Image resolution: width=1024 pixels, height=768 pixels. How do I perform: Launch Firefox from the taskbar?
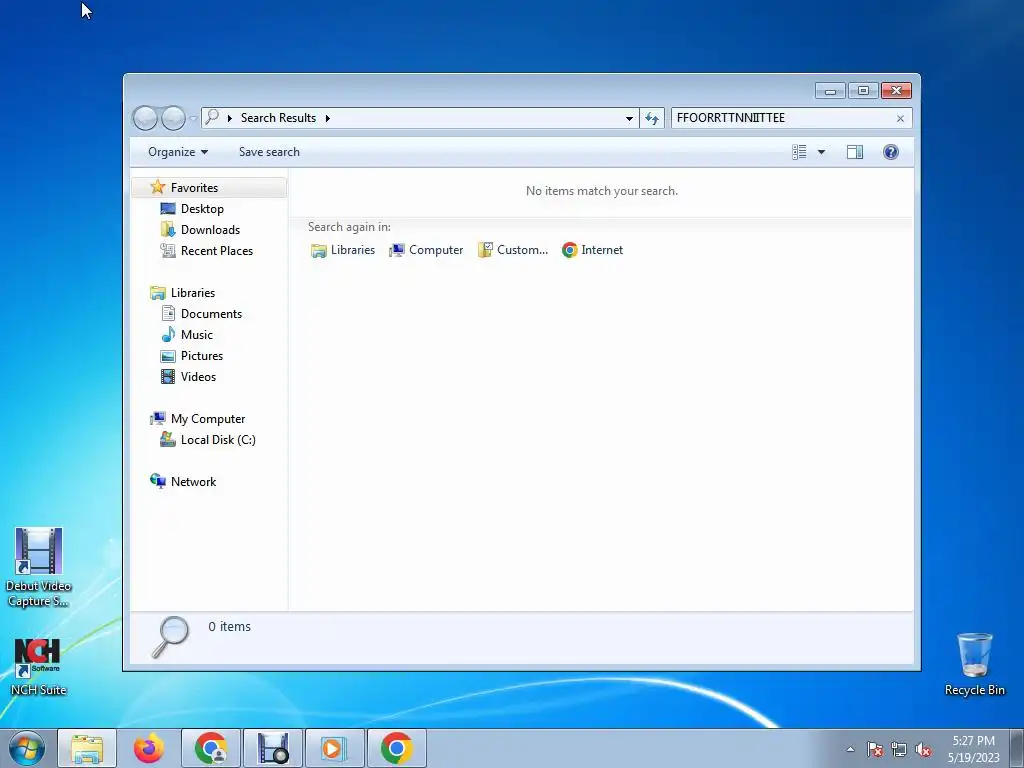click(x=149, y=748)
